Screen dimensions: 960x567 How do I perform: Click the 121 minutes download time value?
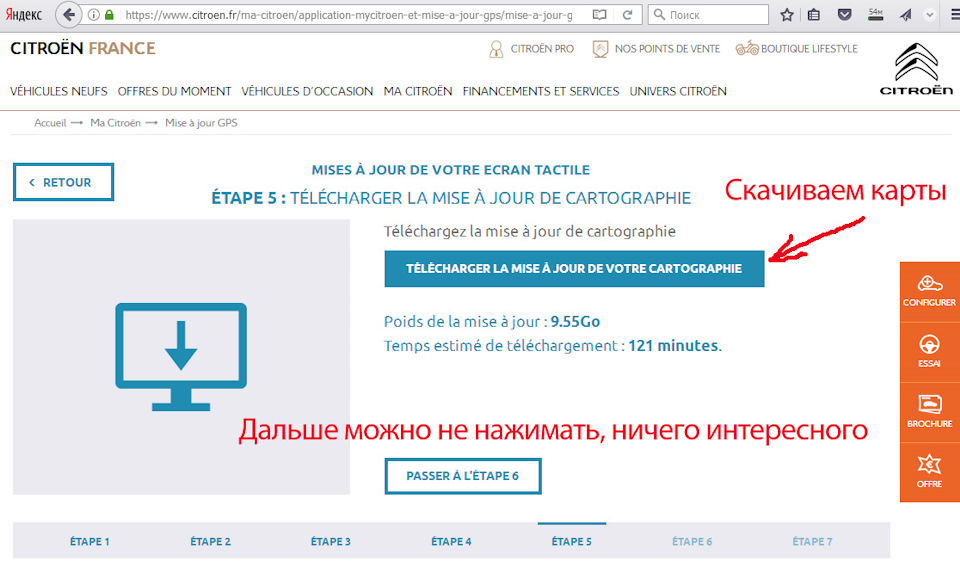click(x=673, y=345)
